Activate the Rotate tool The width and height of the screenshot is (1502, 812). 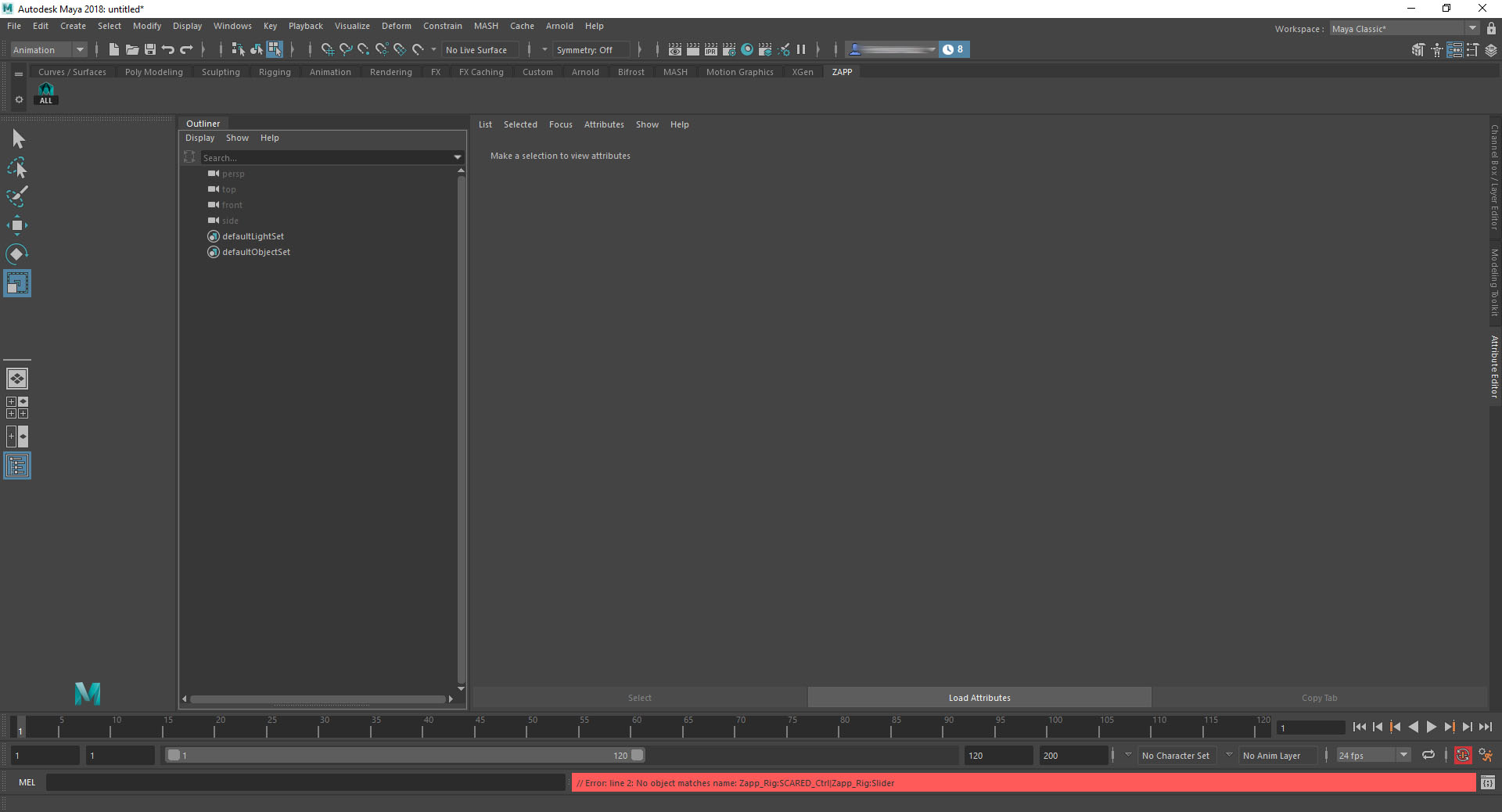(17, 254)
